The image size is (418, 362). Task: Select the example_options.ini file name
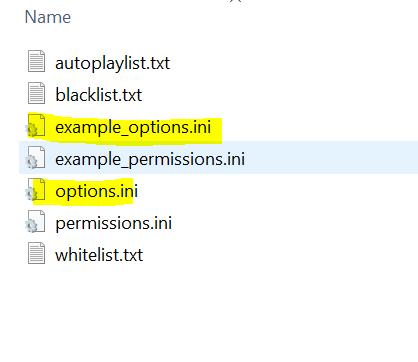point(133,128)
